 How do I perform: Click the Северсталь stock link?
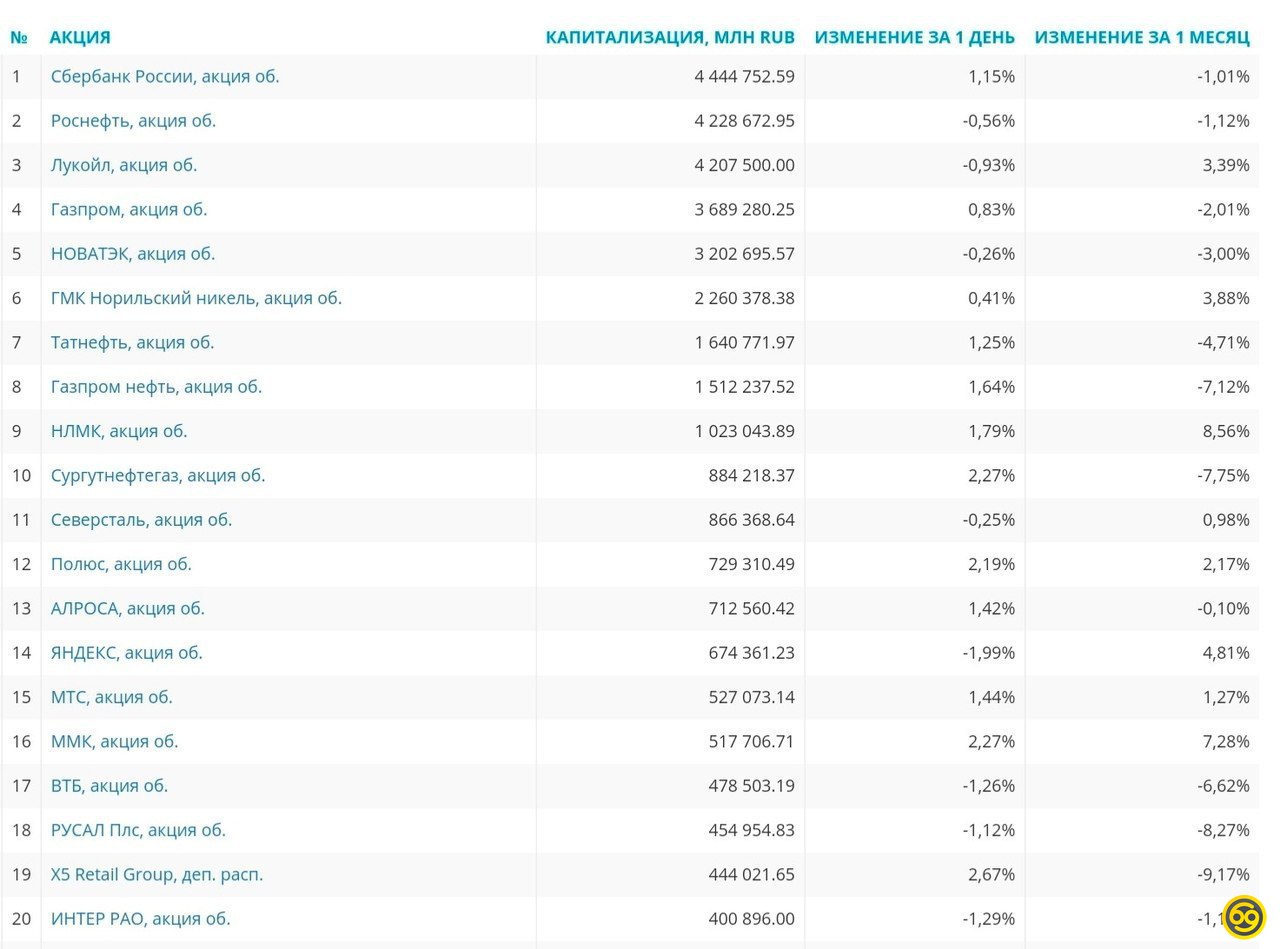coord(141,520)
